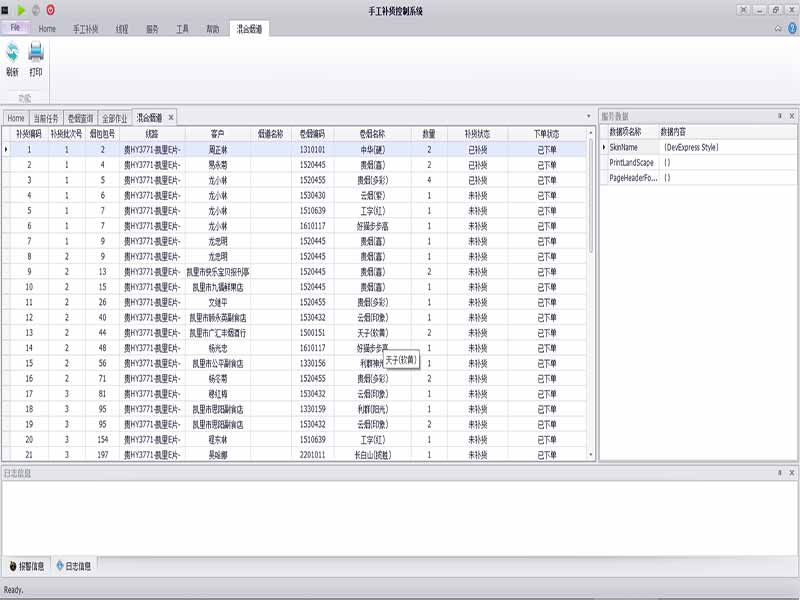
Task: Close the 混合烟道 document tab
Action: [171, 117]
